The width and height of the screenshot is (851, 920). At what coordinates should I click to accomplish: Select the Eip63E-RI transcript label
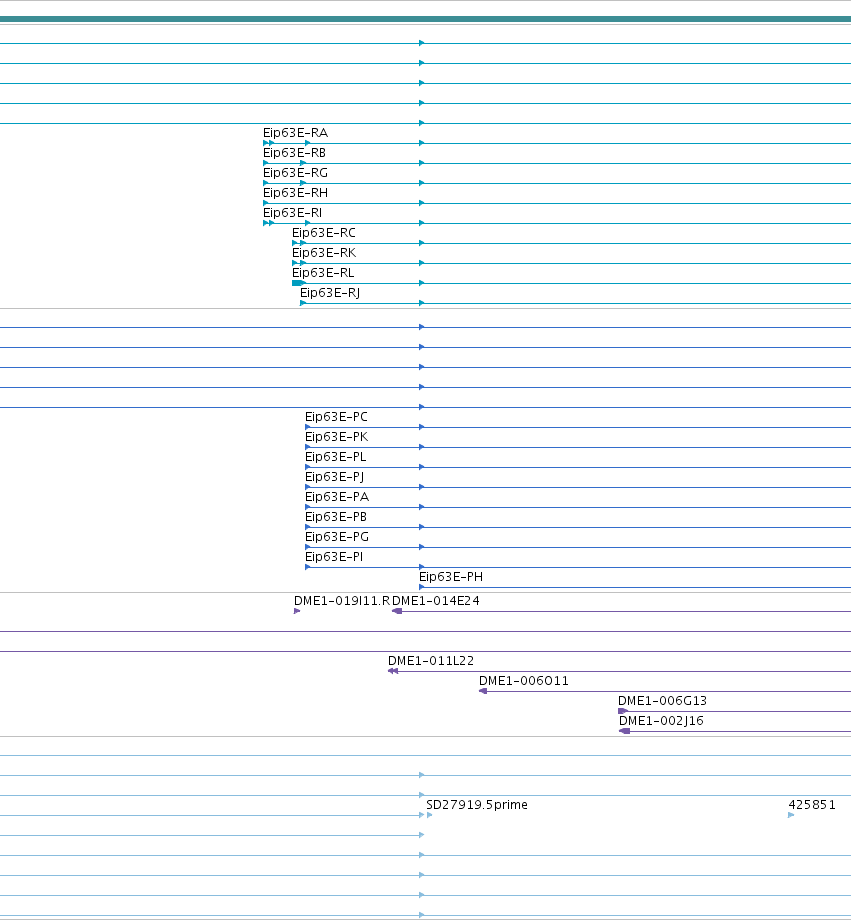[x=292, y=213]
